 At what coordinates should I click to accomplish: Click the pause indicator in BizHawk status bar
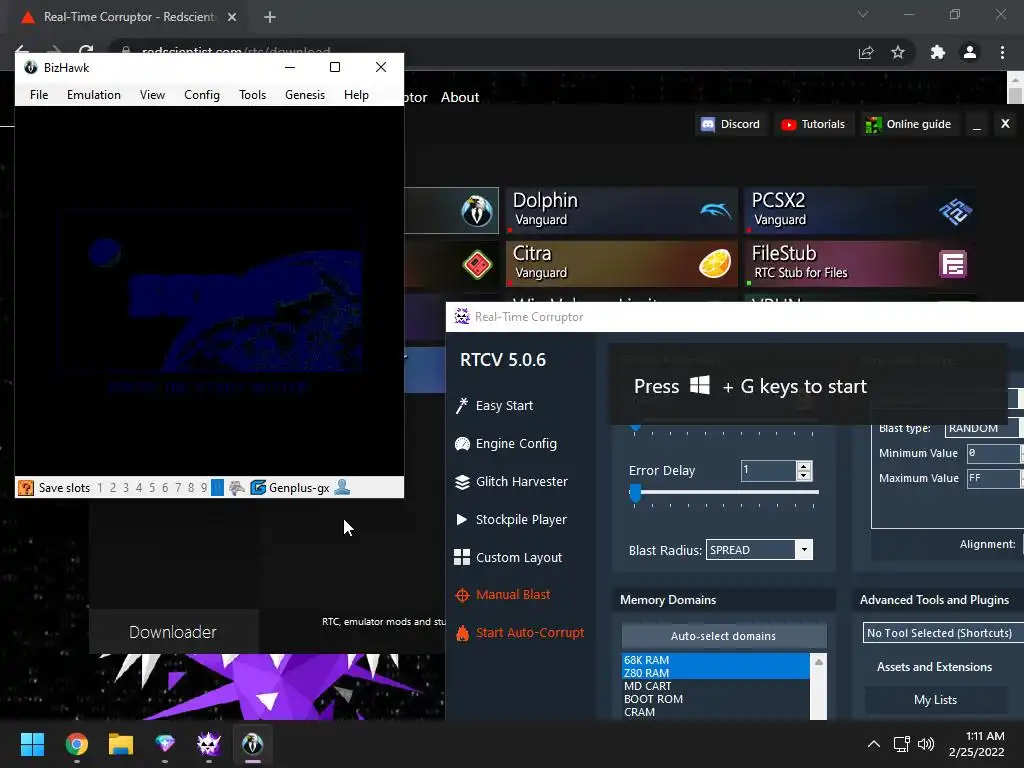tap(217, 488)
